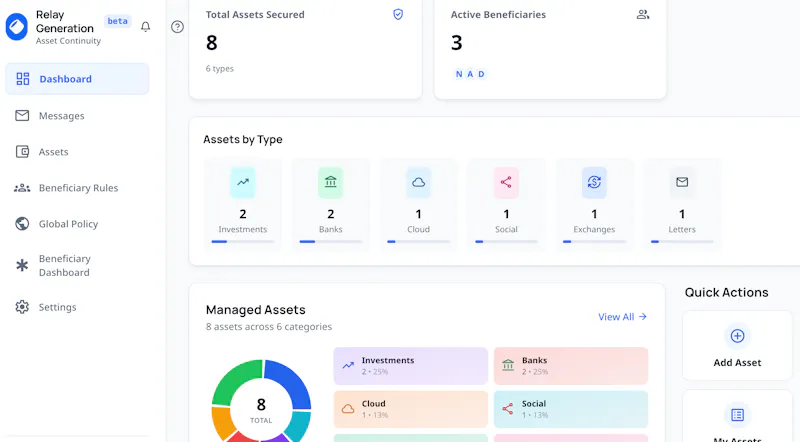Click "6 types" text under total assets

(x=220, y=68)
